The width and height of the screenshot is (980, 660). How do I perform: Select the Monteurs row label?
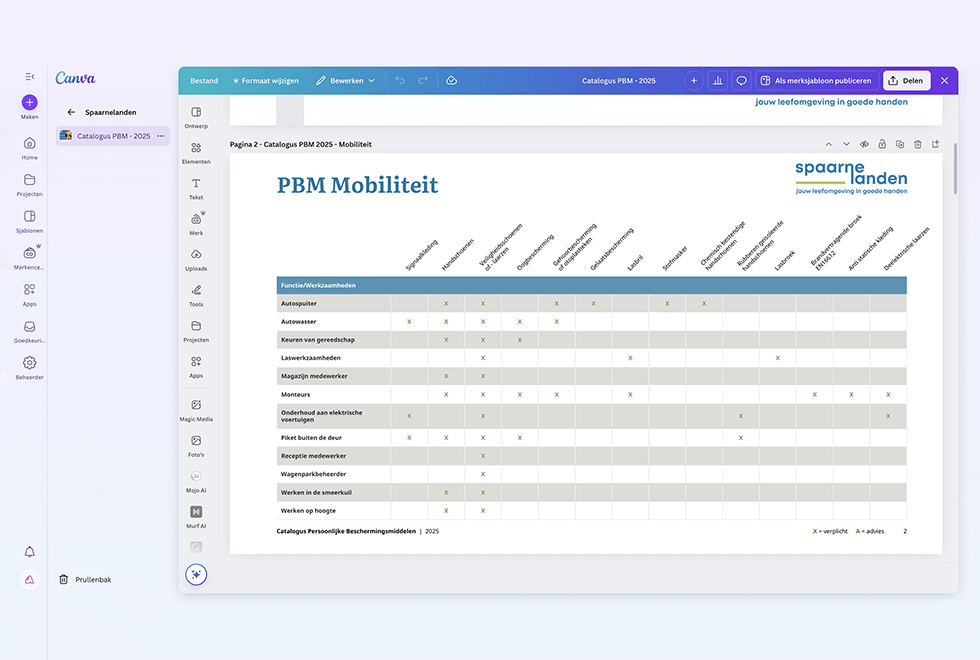(x=296, y=395)
